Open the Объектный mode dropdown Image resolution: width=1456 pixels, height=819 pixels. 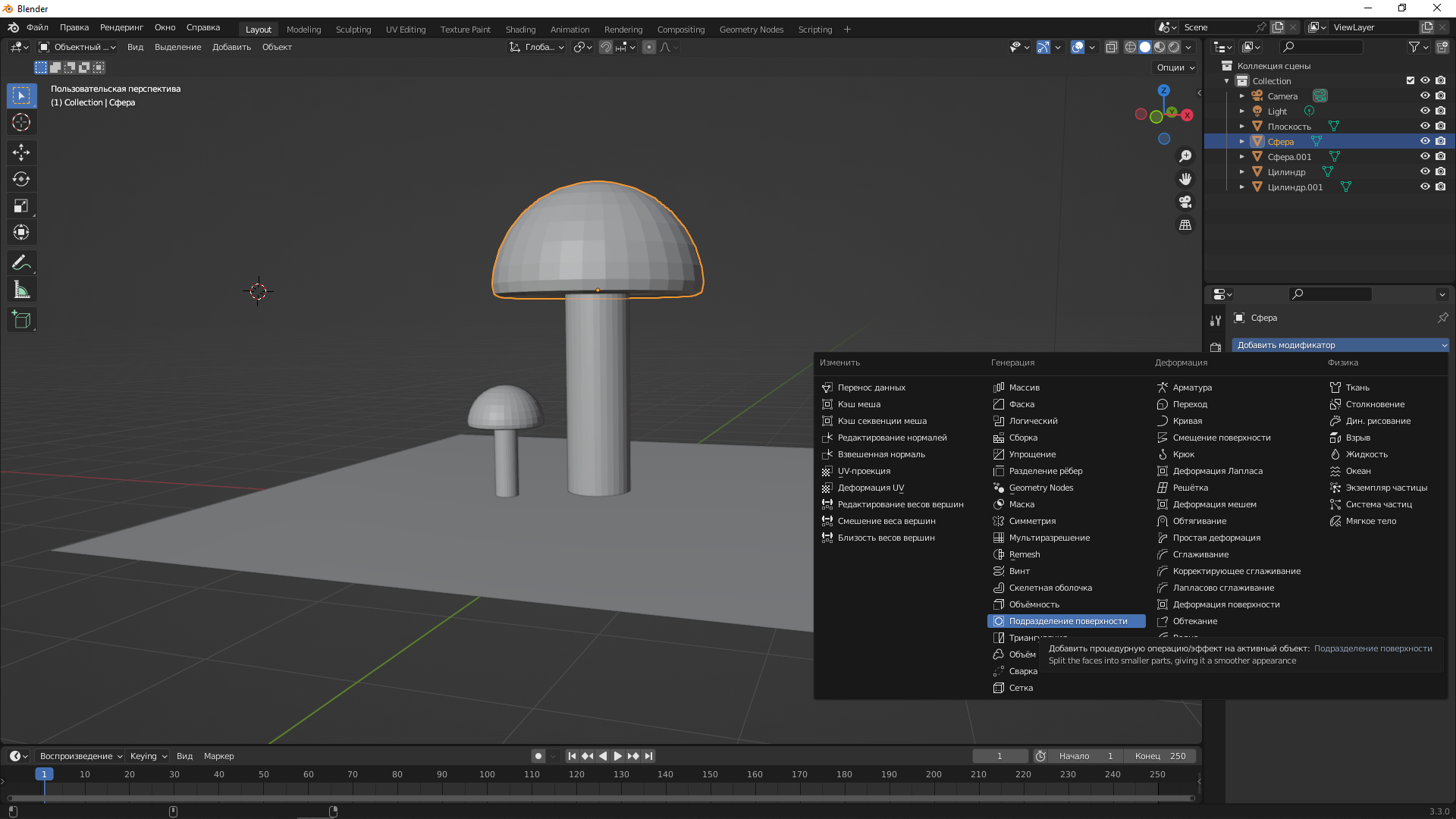pos(77,47)
